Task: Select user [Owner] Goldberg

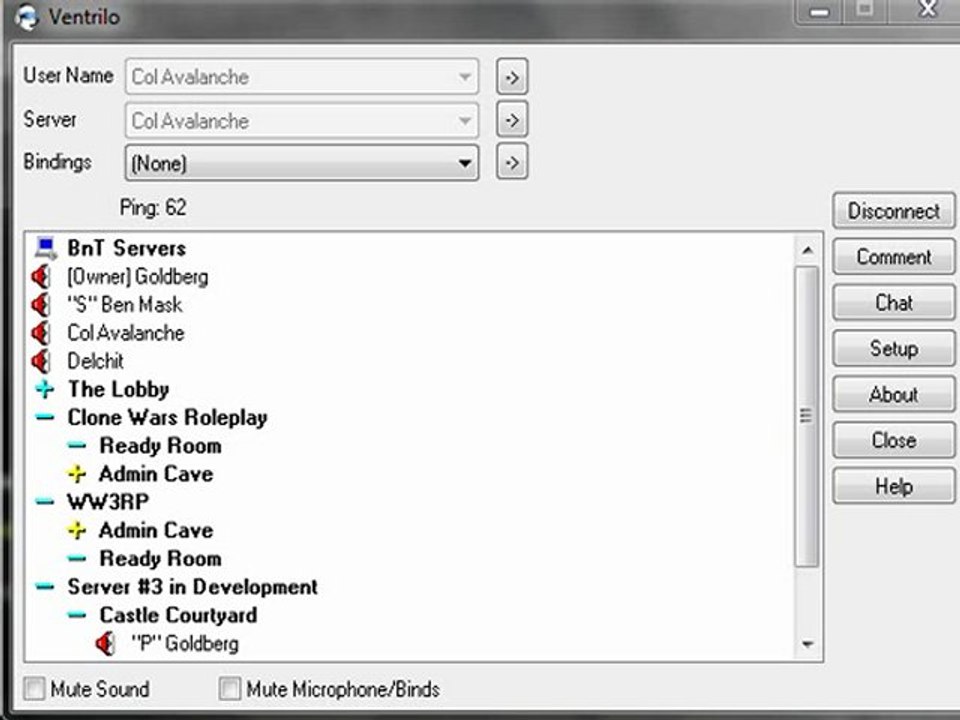Action: [138, 277]
